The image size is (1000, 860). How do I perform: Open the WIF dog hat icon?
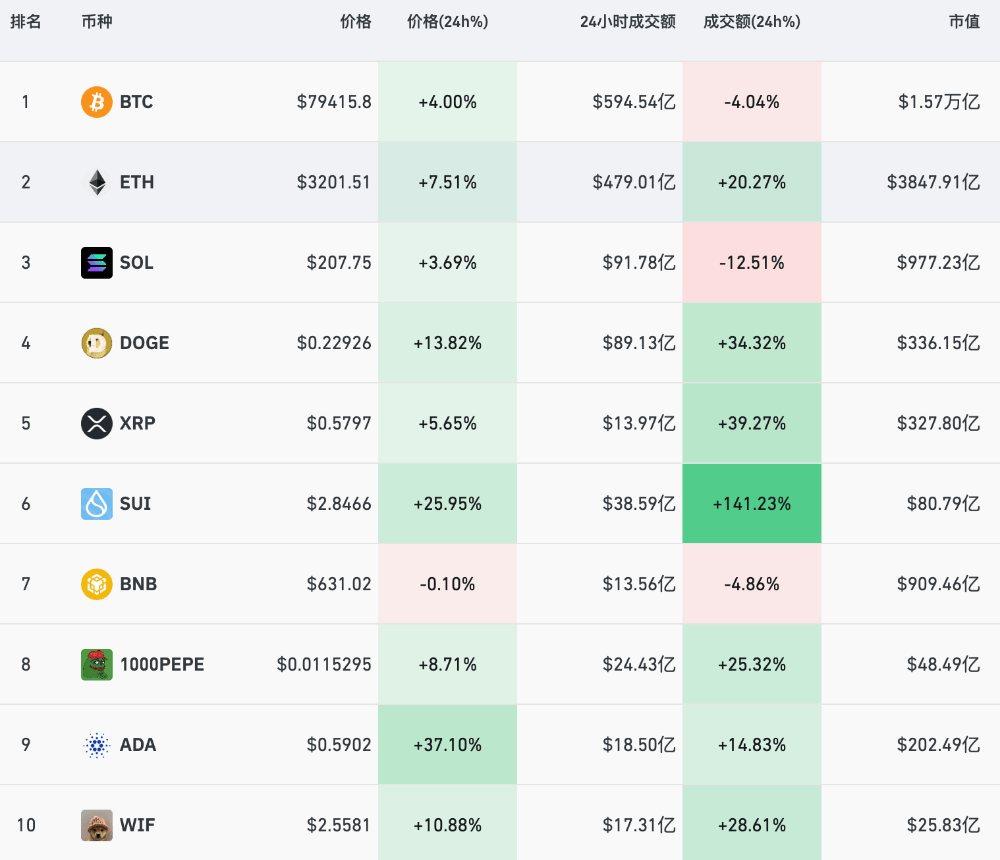pos(97,825)
